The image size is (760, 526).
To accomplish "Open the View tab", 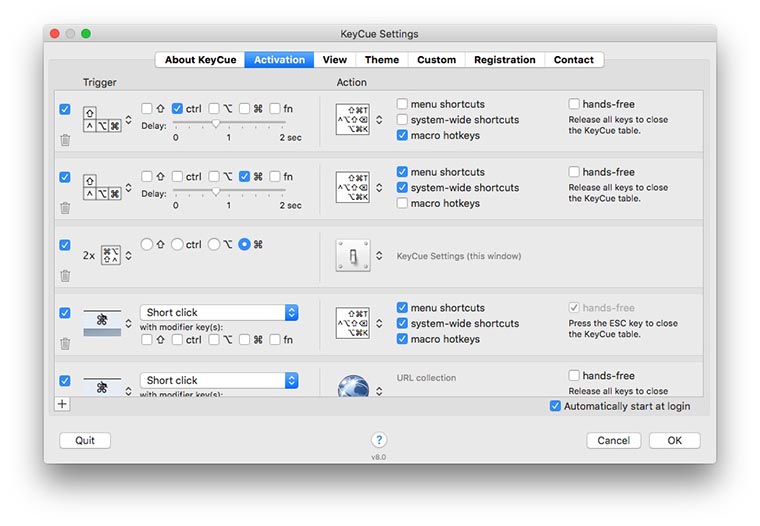I will pyautogui.click(x=334, y=60).
